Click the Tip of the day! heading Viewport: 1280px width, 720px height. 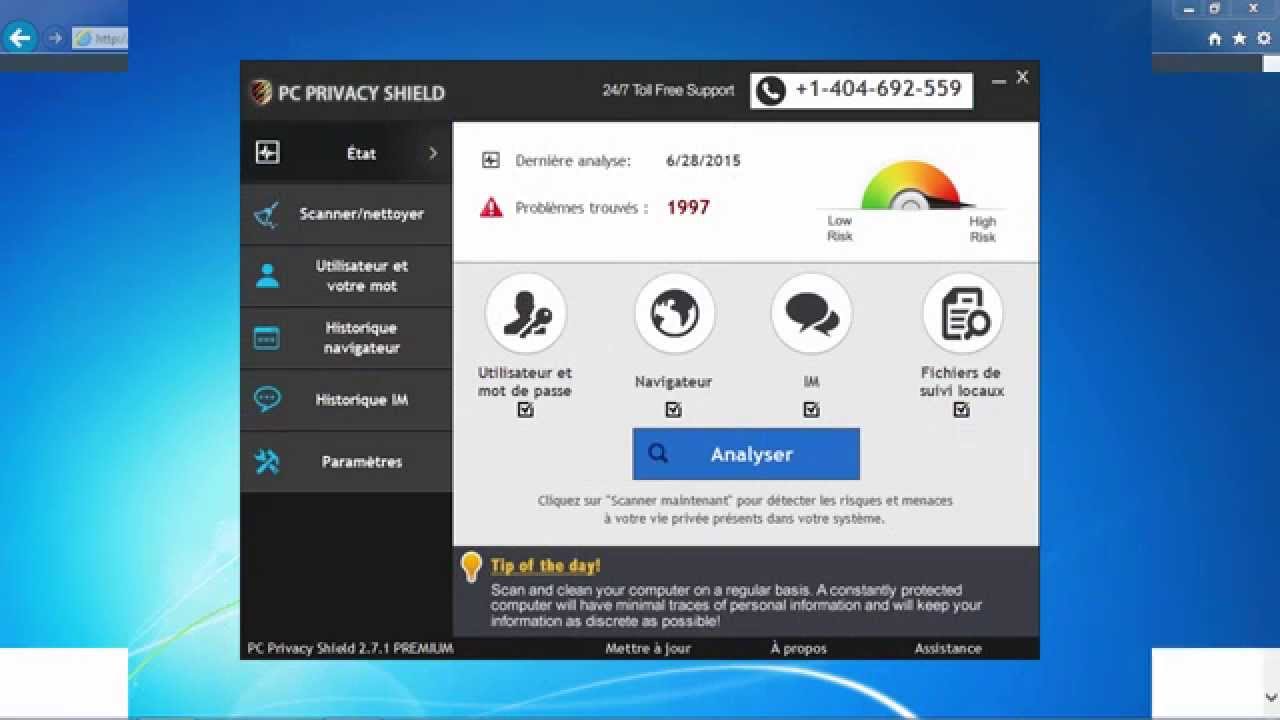(x=546, y=566)
